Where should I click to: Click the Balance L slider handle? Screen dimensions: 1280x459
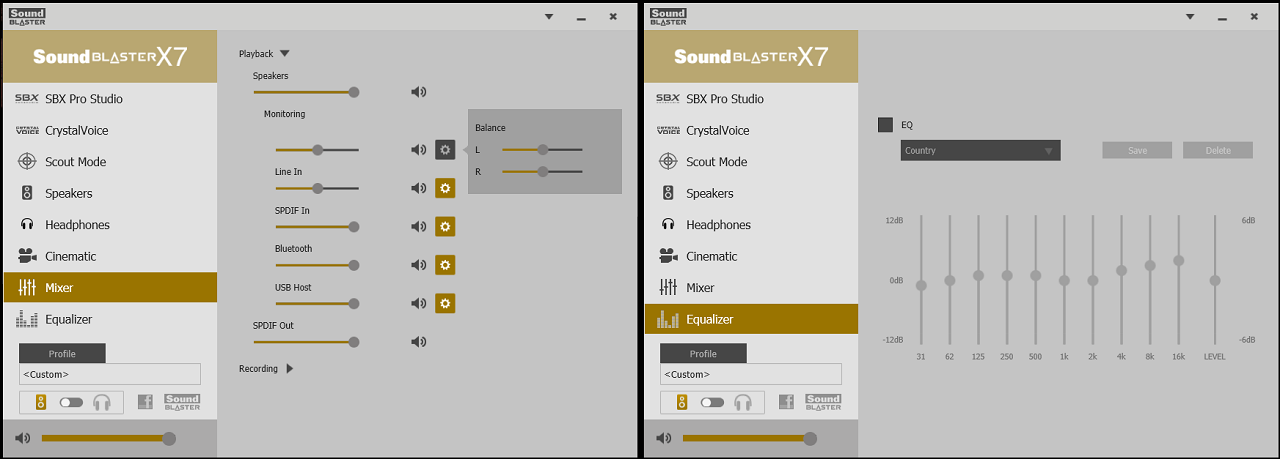point(542,150)
